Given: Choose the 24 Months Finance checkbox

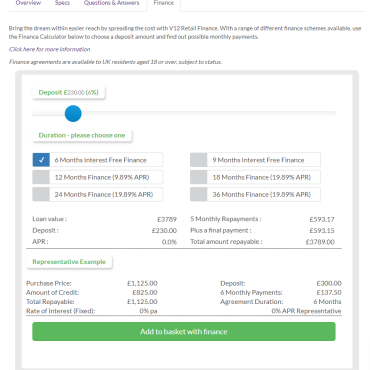Looking at the screenshot, I should pyautogui.click(x=41, y=194).
